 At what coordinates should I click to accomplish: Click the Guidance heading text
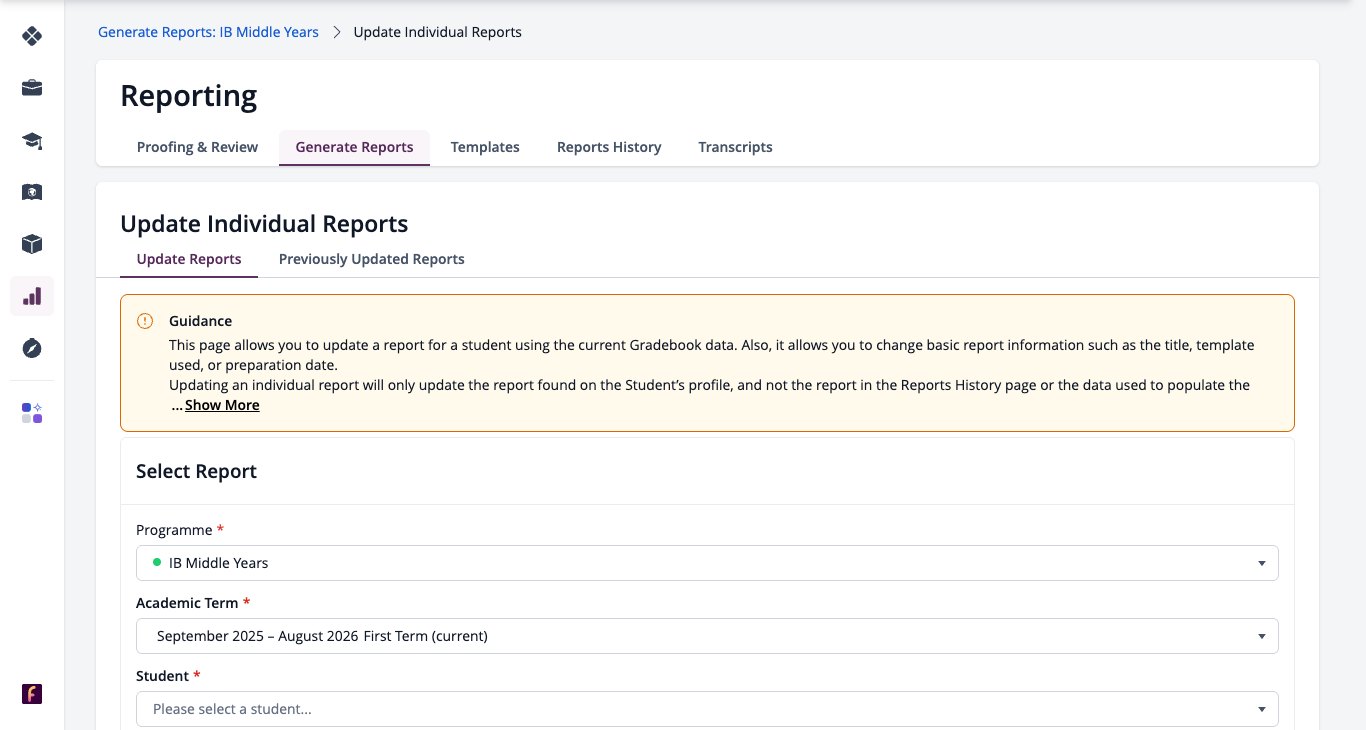200,321
